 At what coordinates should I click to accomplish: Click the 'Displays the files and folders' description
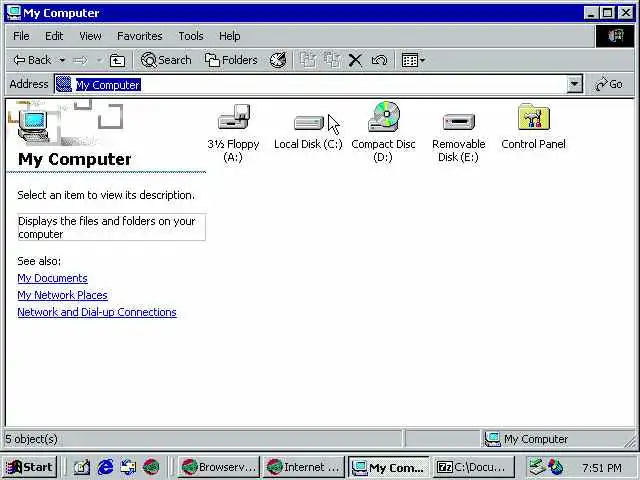tap(111, 227)
